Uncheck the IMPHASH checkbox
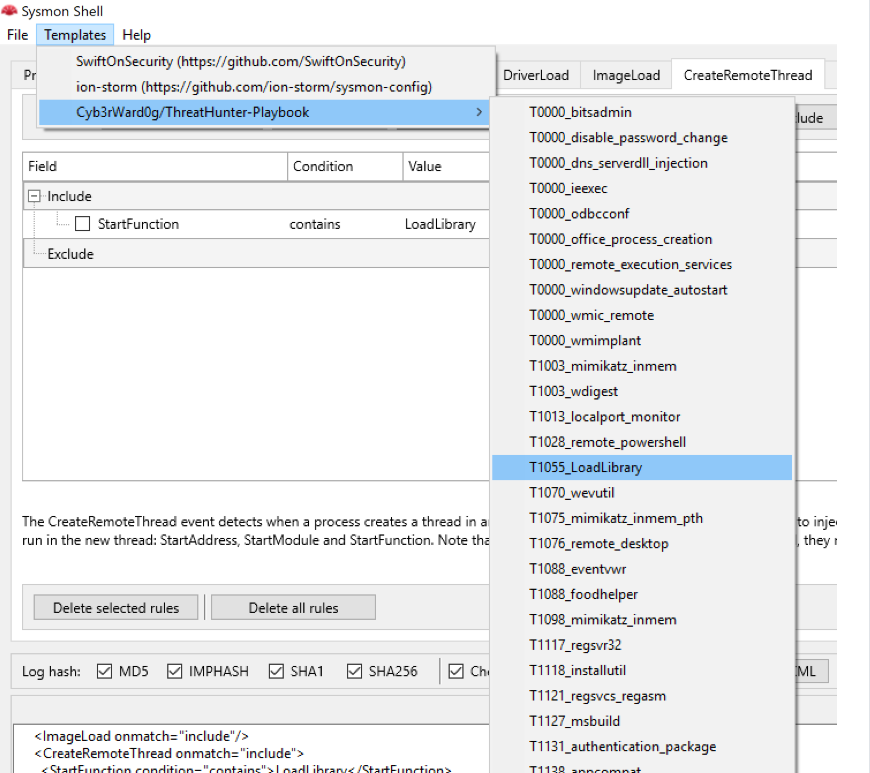This screenshot has height=773, width=870. coord(174,671)
